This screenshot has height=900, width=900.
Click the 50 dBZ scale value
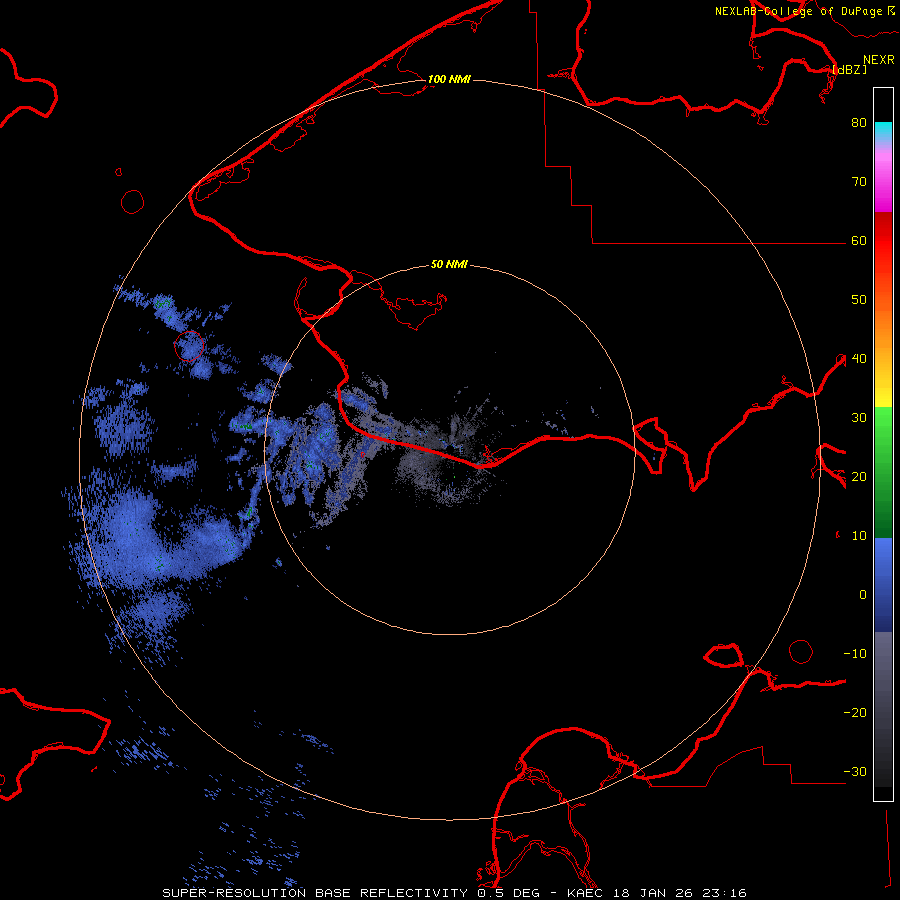click(x=859, y=300)
